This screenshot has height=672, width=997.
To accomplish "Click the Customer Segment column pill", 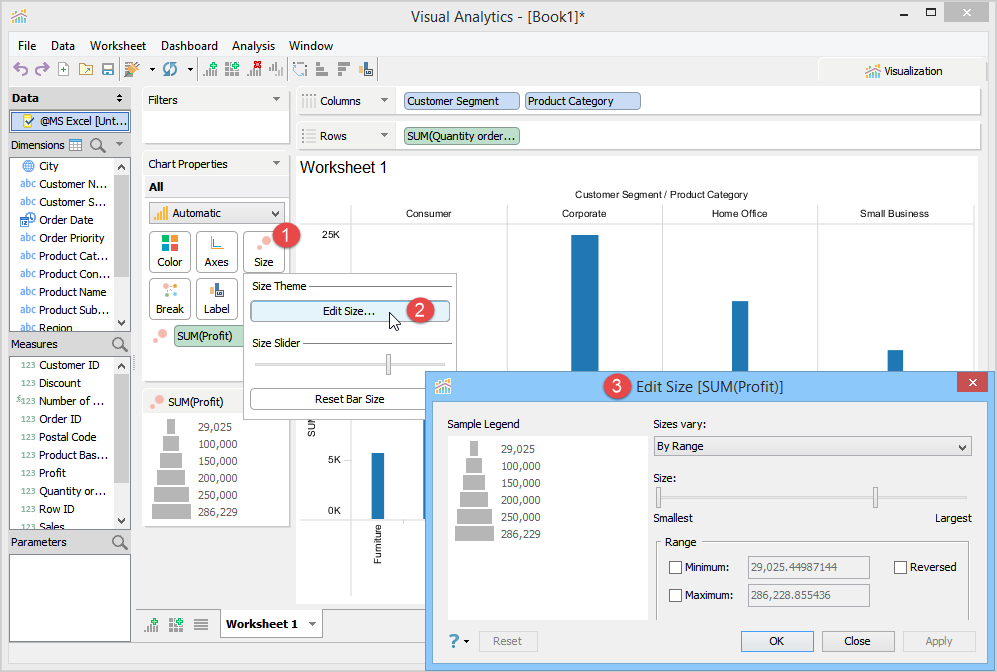I will click(462, 101).
